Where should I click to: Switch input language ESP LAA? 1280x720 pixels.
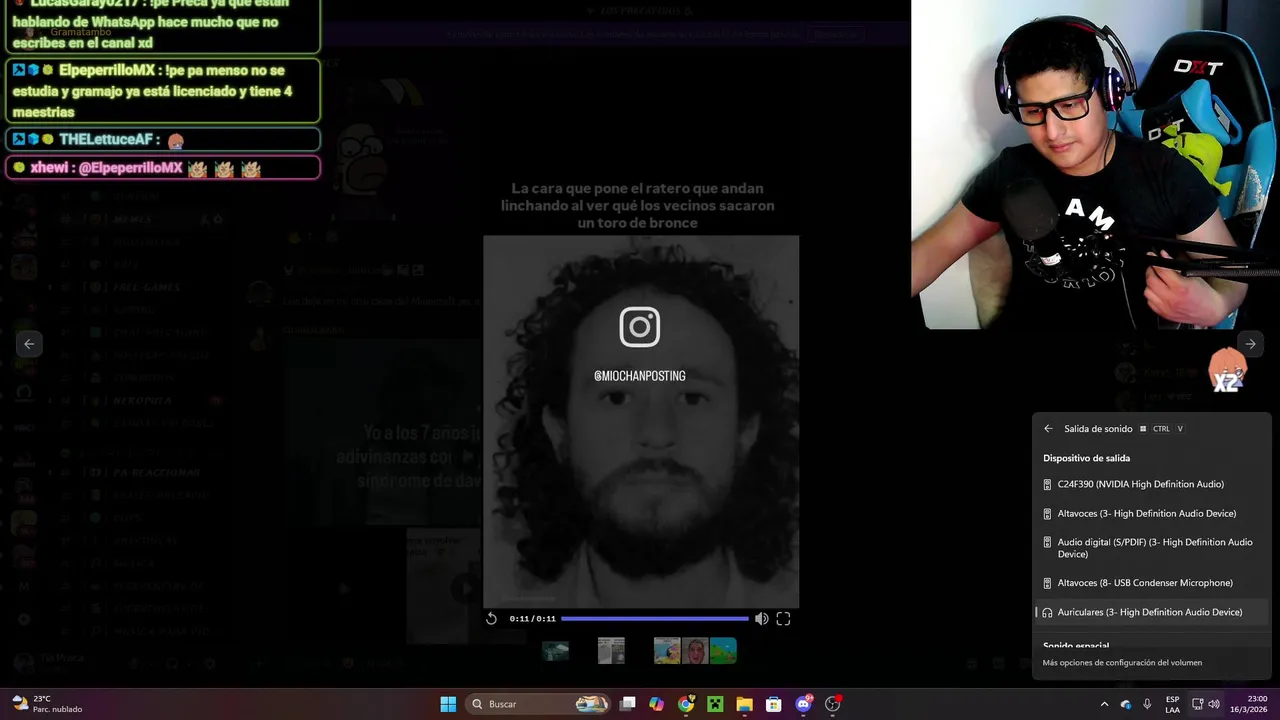pyautogui.click(x=1172, y=704)
